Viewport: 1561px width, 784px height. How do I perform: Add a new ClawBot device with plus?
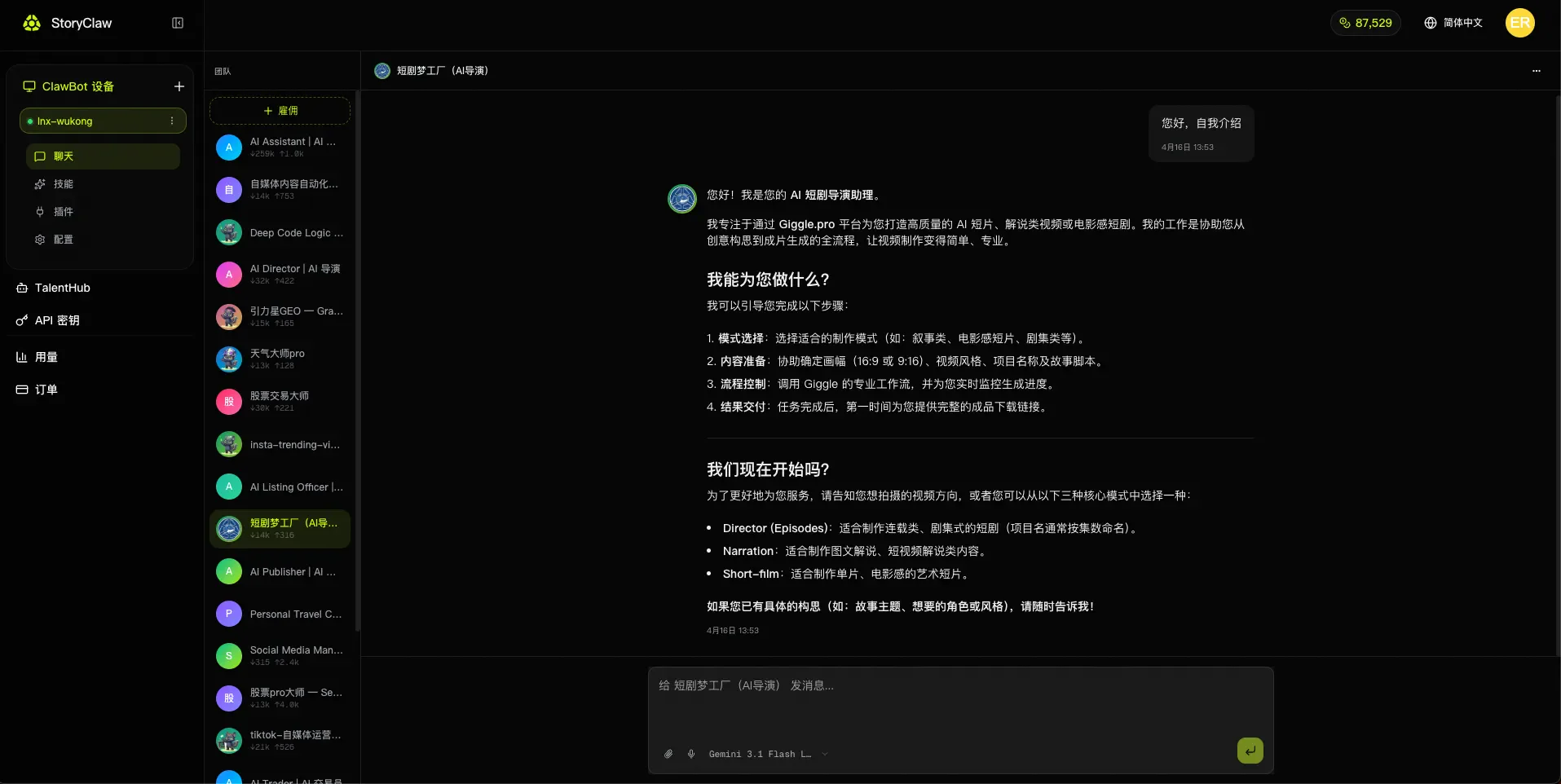pos(179,86)
